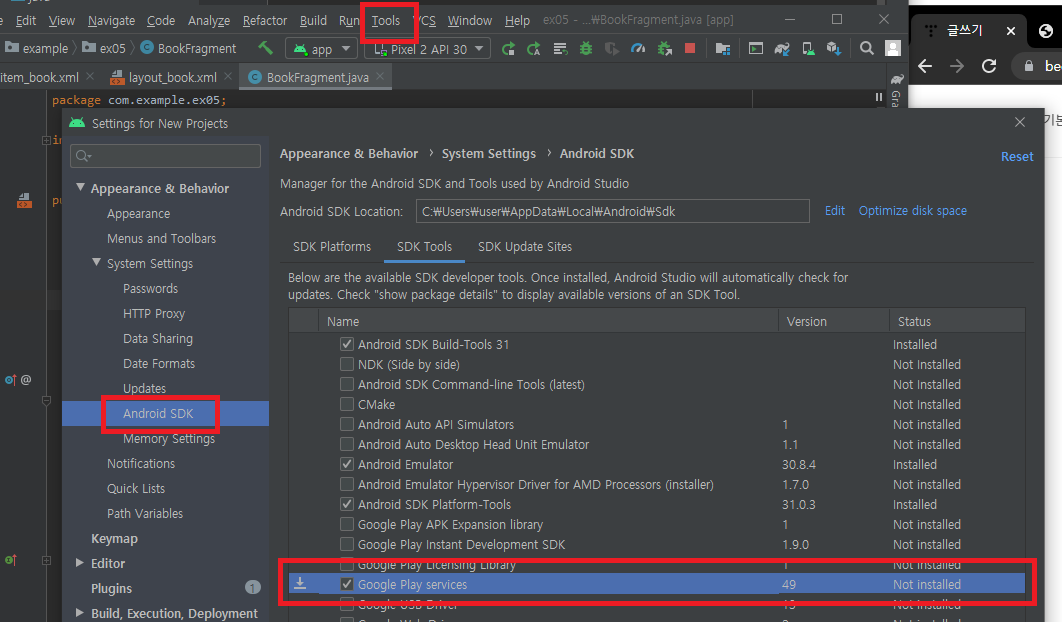Close the layout_book.xml editor tab
Screen dimensions: 1062x622
pos(228,77)
